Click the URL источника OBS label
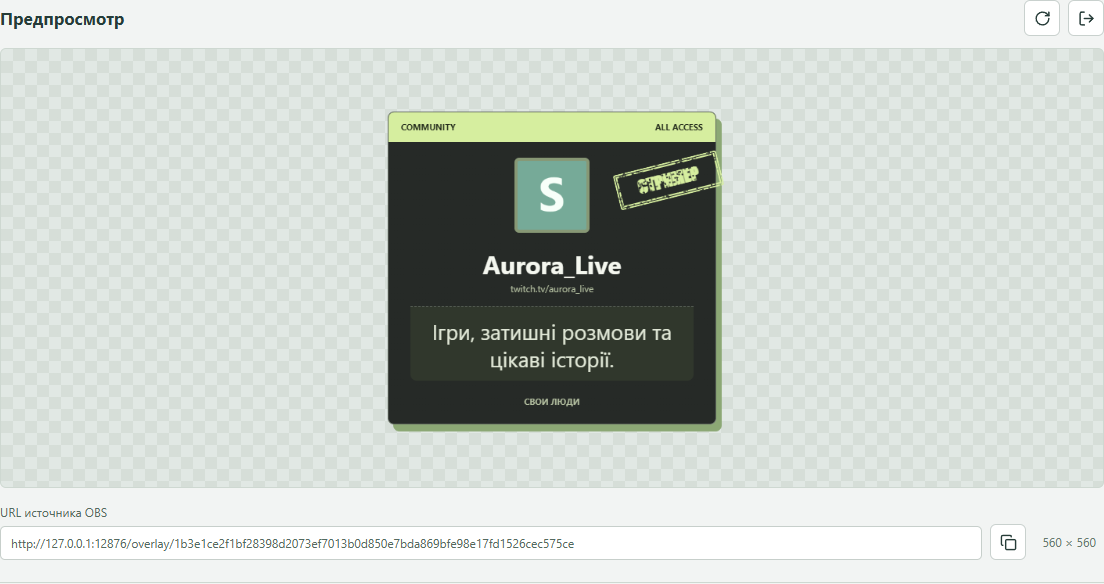 point(54,513)
